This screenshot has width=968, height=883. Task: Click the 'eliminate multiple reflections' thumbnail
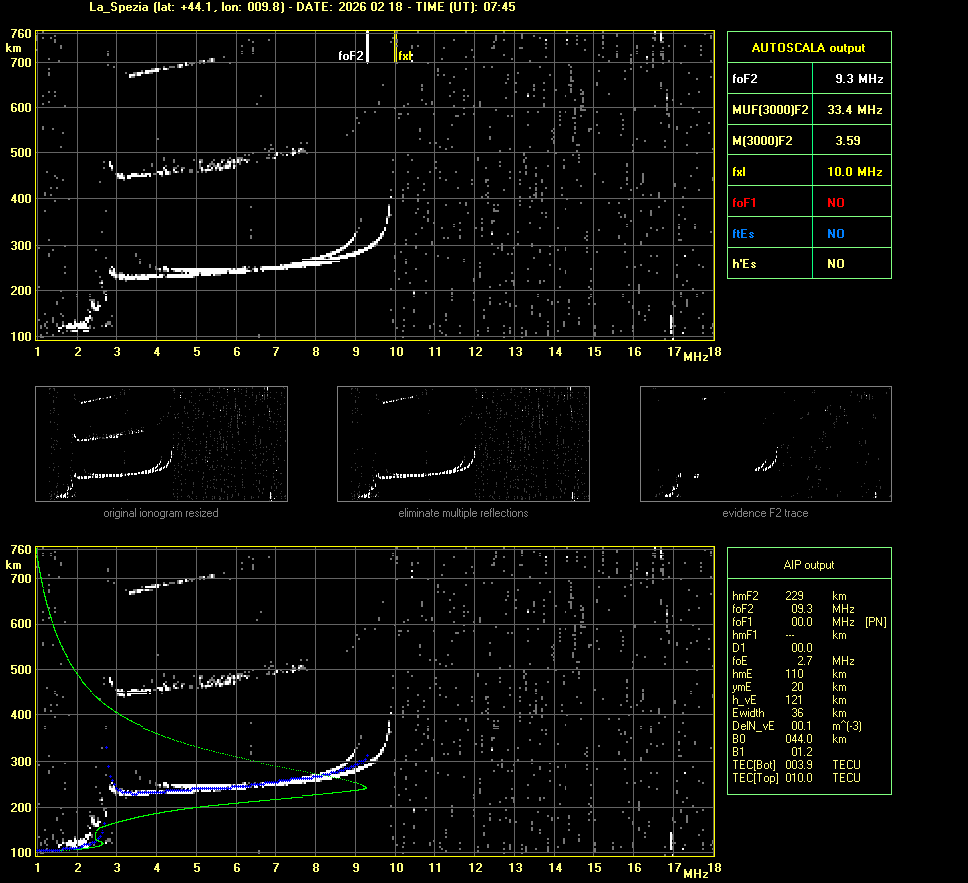(463, 444)
